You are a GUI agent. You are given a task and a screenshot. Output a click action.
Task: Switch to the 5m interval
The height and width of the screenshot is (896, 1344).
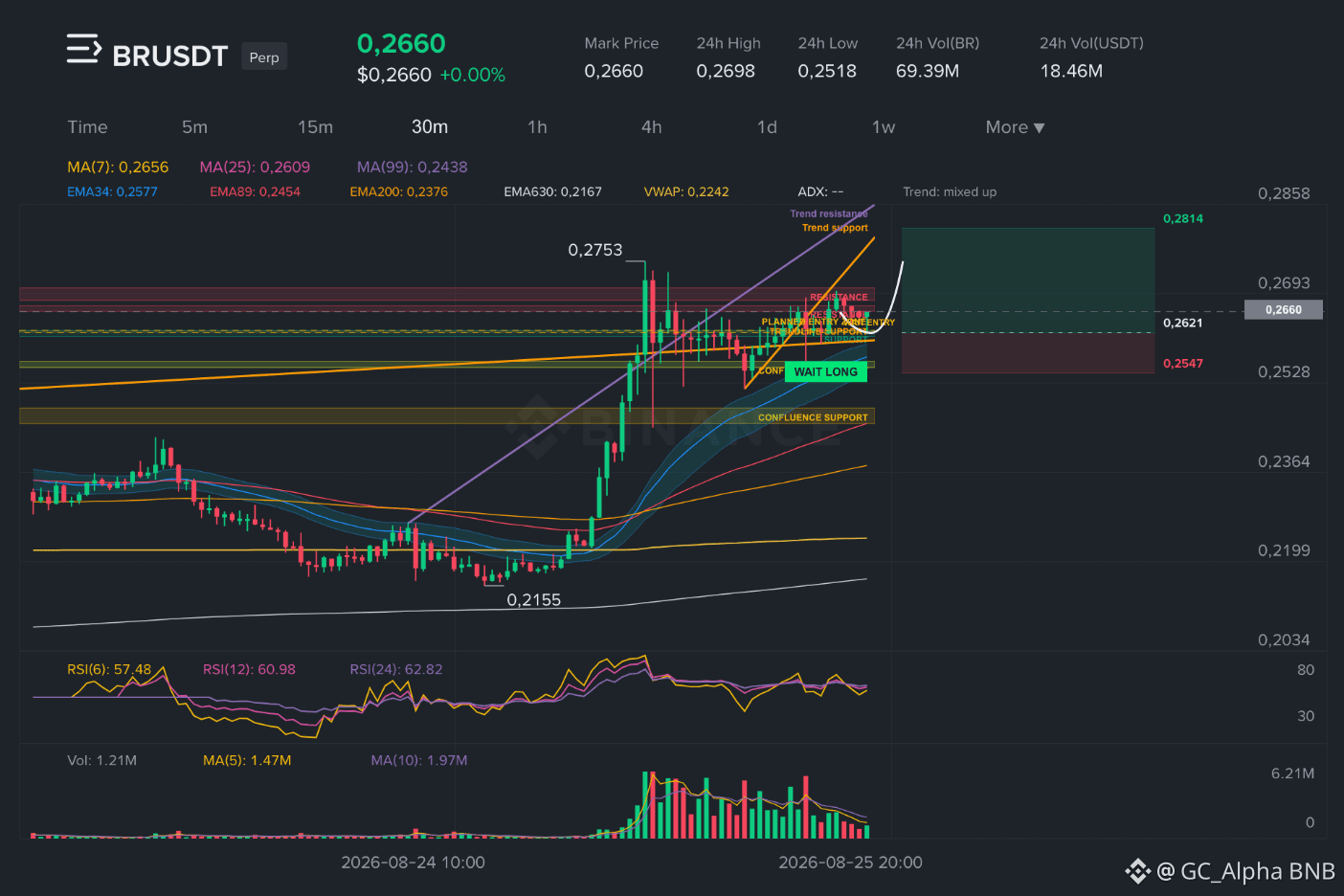pos(194,127)
